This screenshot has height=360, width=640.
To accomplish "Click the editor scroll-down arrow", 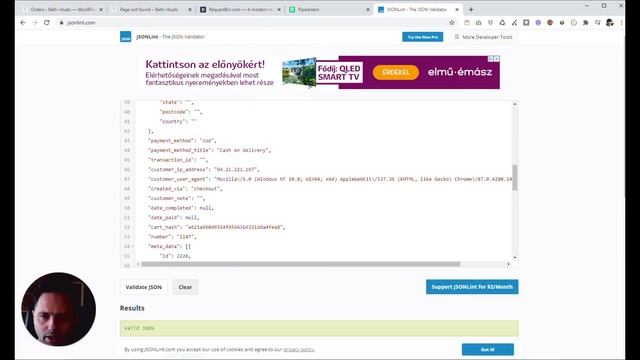I will pos(515,258).
